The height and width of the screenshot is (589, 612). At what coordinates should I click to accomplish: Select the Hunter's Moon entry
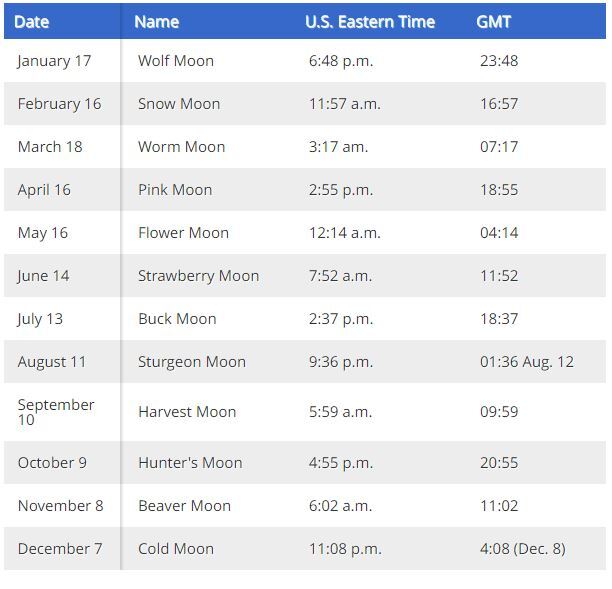click(x=190, y=463)
